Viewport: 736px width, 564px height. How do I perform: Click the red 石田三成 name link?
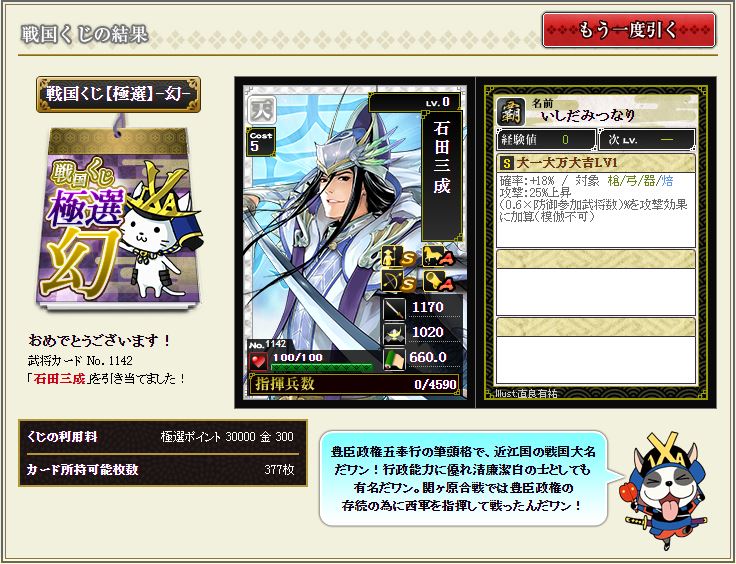(60, 379)
